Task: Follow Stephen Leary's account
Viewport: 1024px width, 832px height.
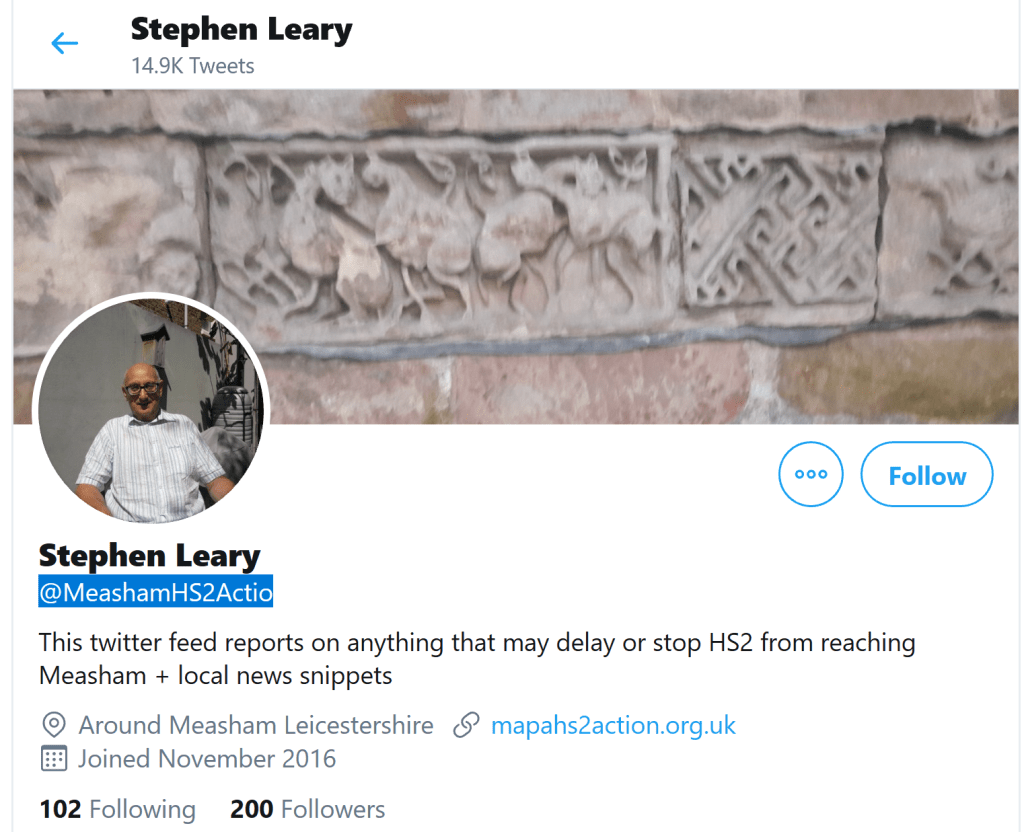Action: click(x=927, y=474)
